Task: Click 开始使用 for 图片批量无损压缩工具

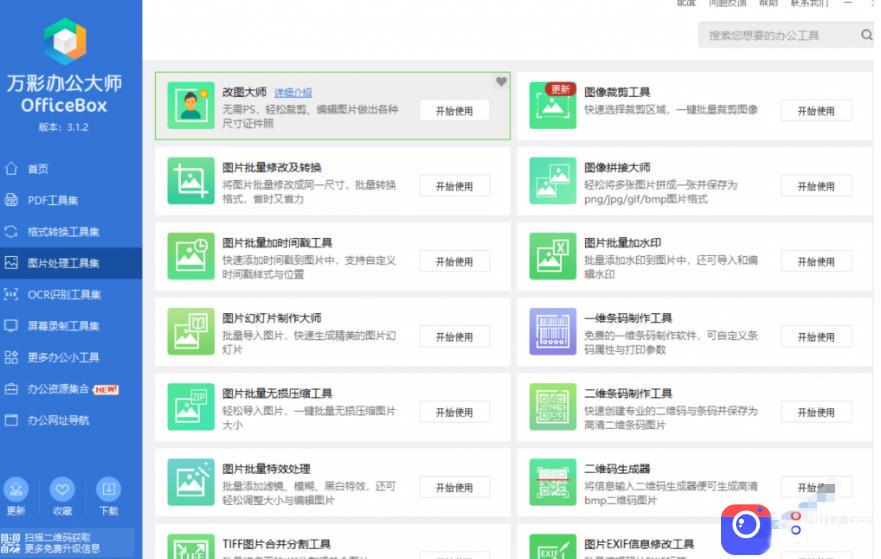Action: pos(454,412)
